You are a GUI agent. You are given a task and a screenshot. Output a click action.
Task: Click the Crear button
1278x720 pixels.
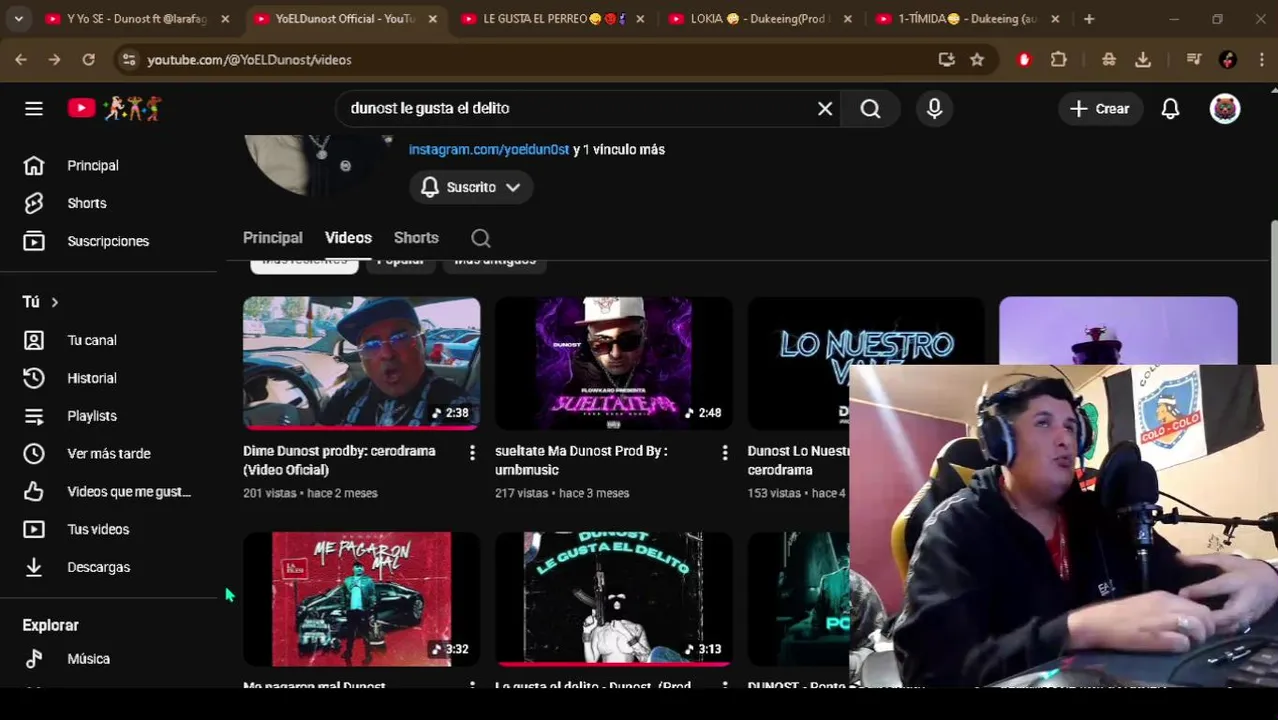click(x=1100, y=109)
